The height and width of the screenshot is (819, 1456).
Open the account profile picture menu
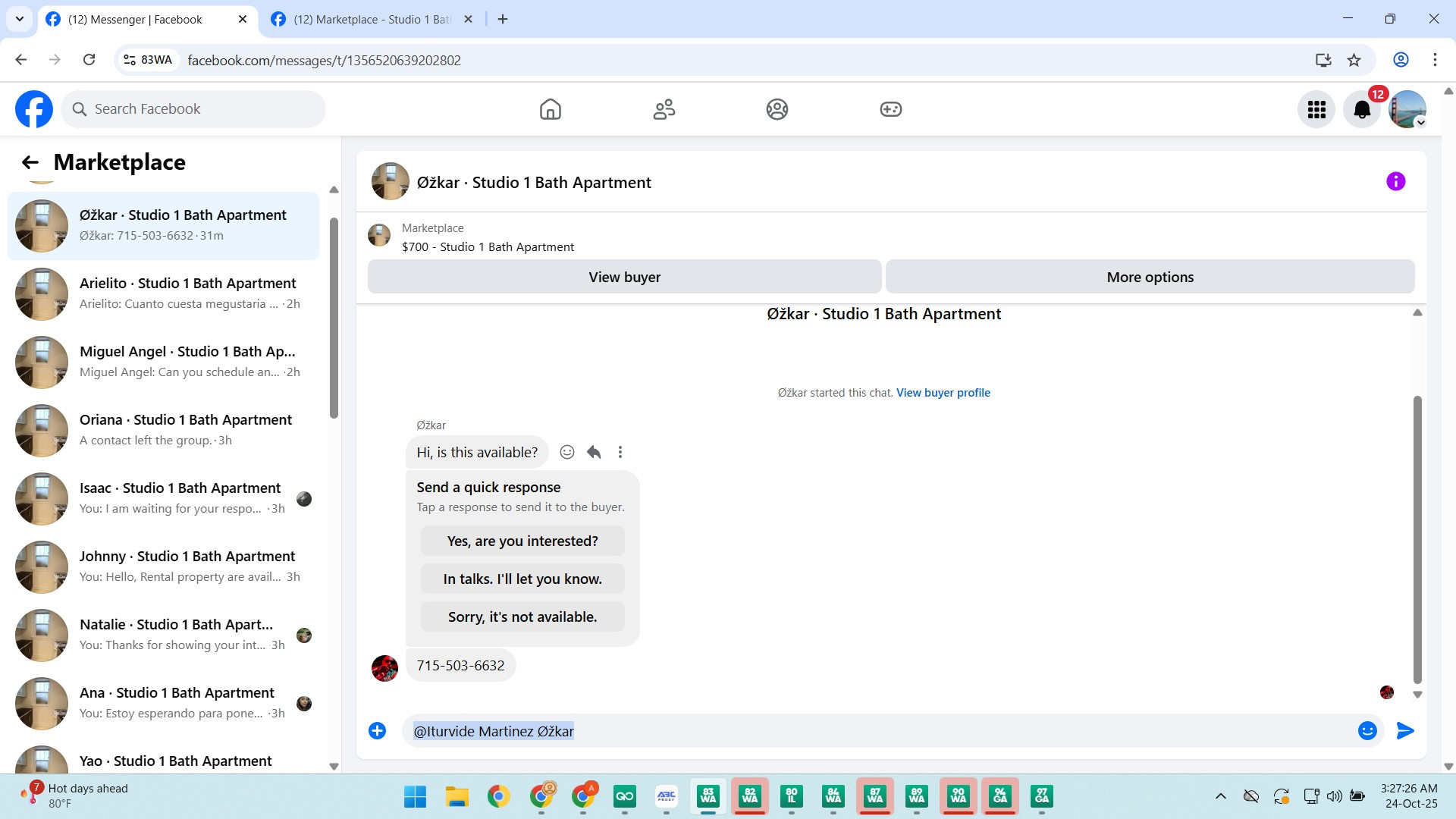point(1407,110)
